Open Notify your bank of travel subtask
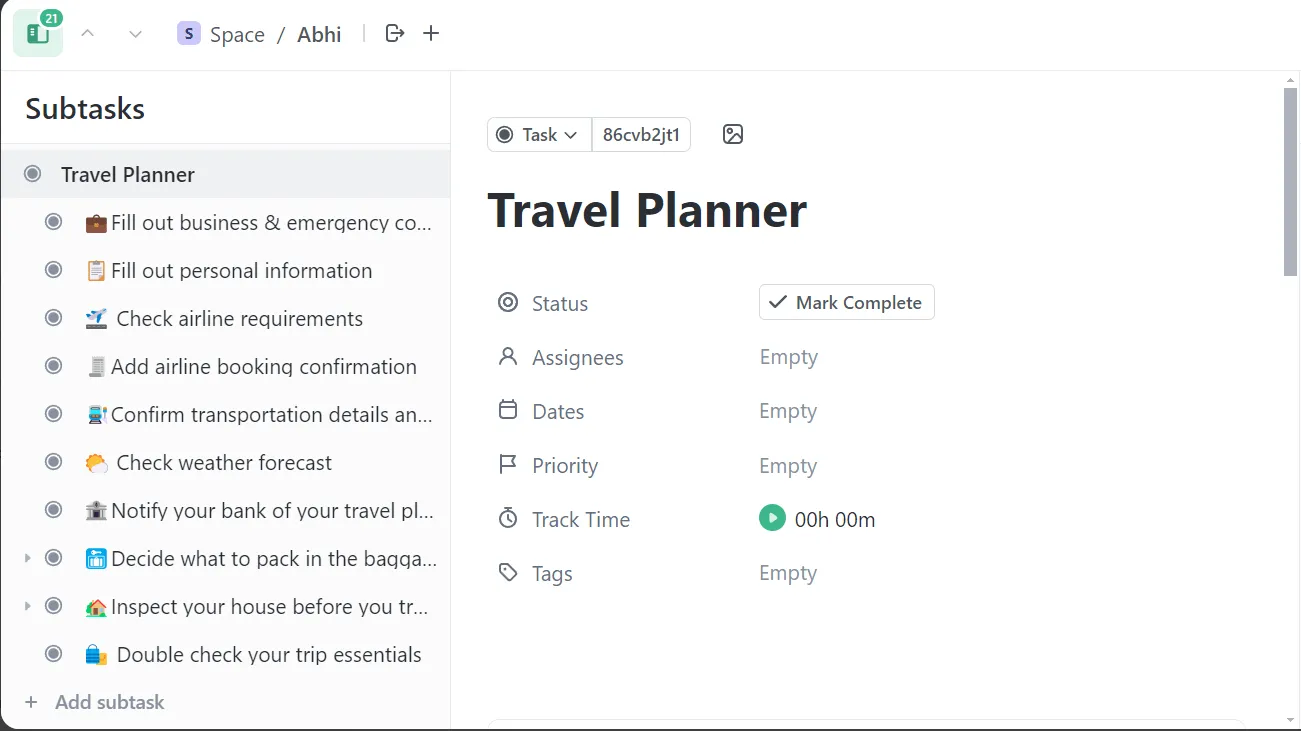Screen dimensions: 1301x731 [x=272, y=511]
